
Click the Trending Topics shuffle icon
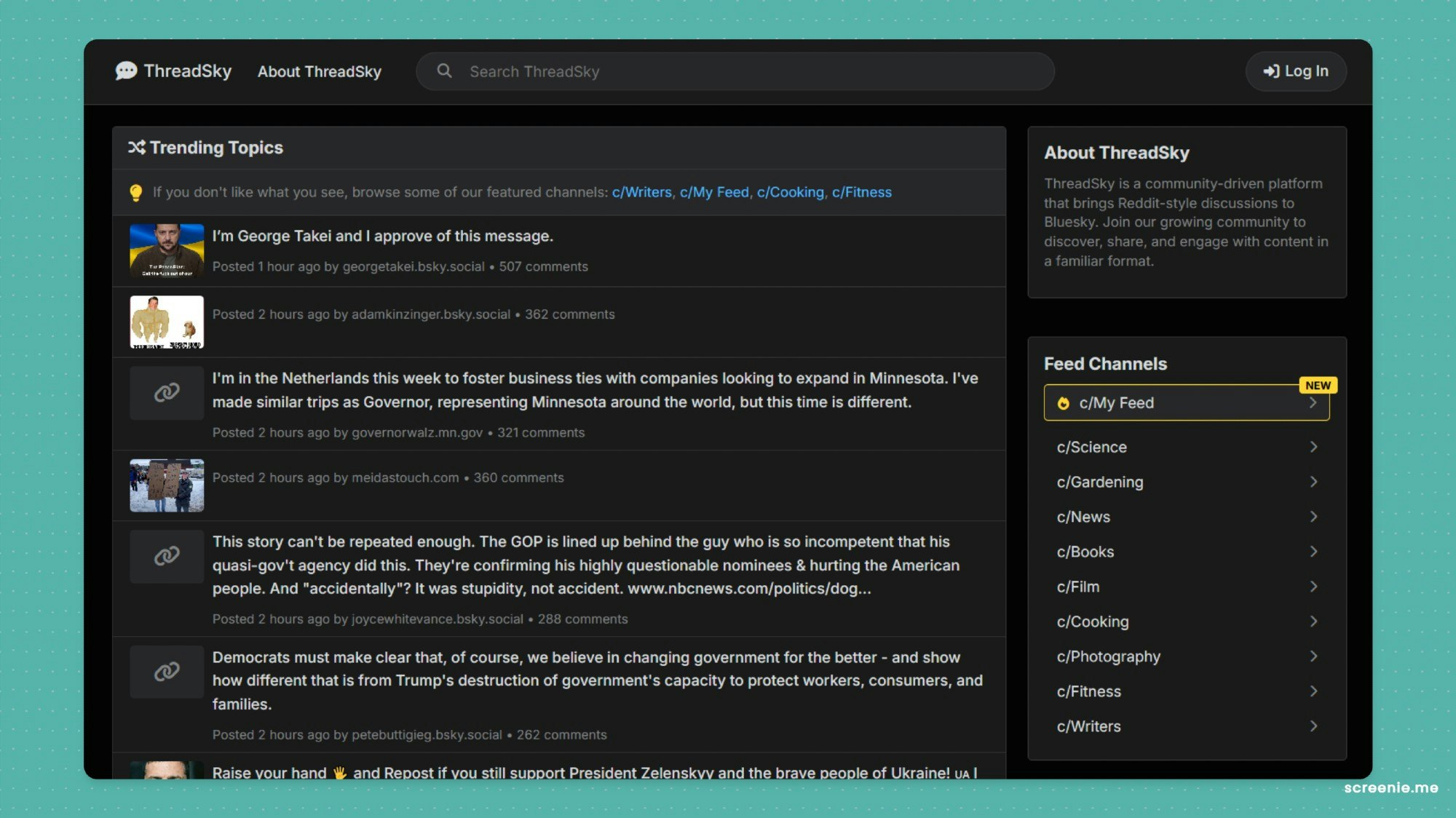(x=136, y=148)
